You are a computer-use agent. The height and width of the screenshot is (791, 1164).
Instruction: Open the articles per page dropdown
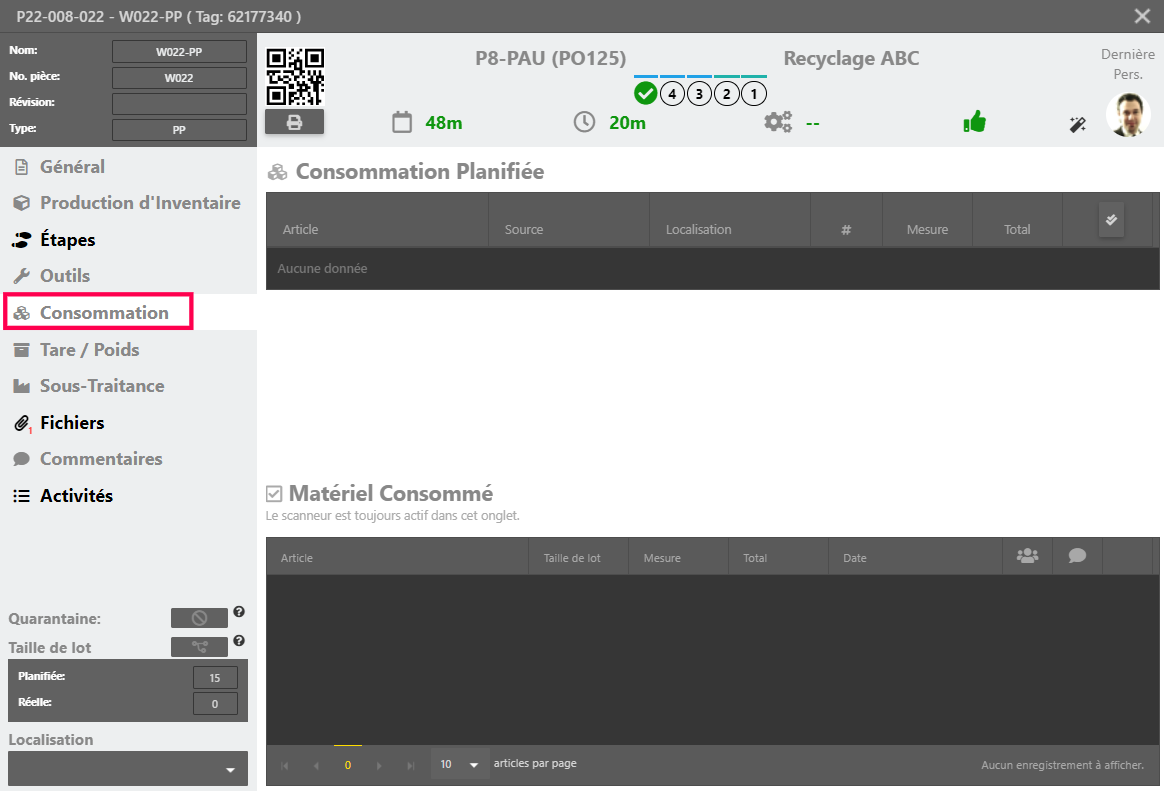(x=460, y=764)
